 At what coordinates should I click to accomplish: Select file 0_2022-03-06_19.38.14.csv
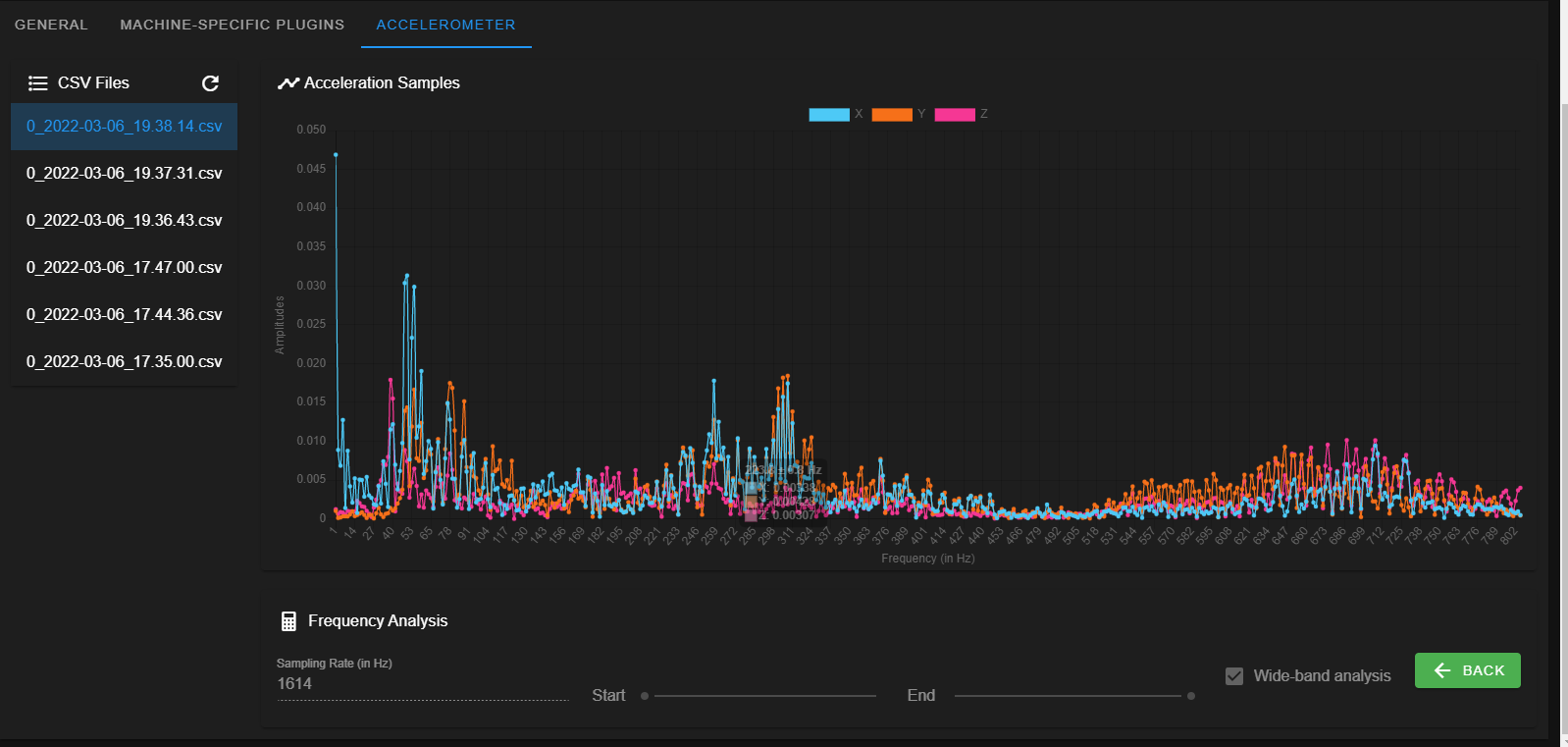(124, 127)
